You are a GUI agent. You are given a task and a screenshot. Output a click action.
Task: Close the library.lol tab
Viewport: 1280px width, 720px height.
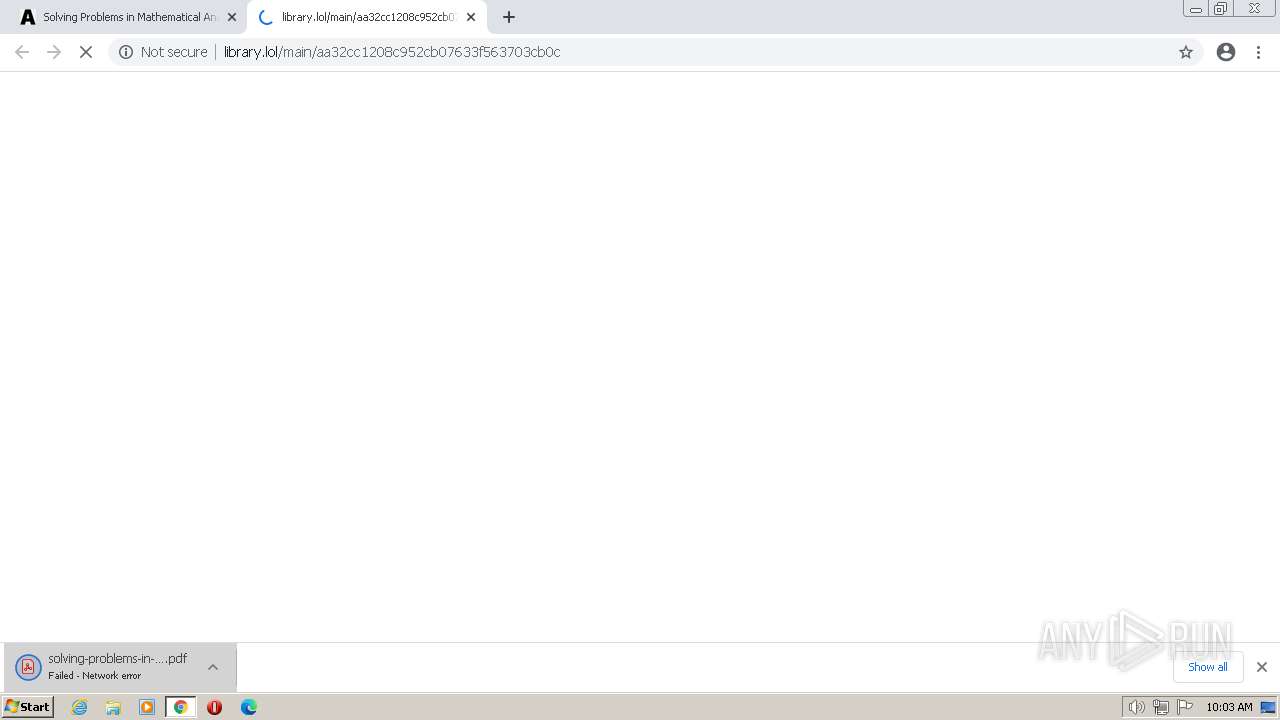[x=471, y=17]
